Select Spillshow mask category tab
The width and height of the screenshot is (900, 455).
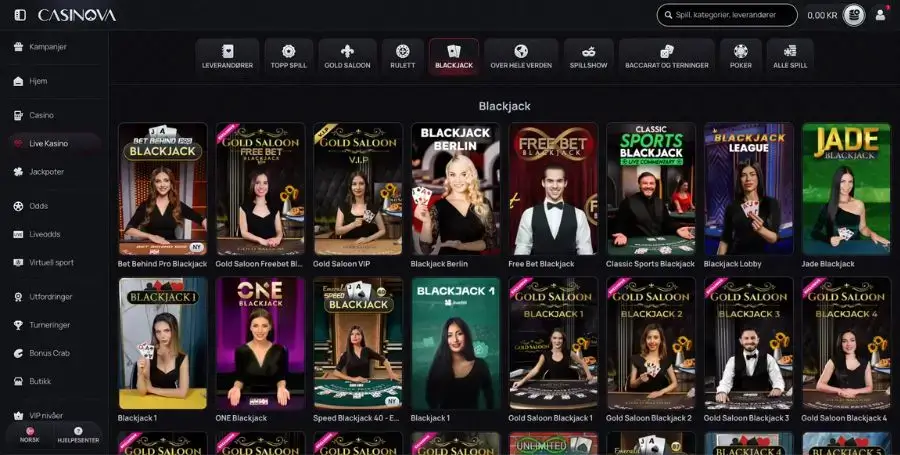click(588, 57)
